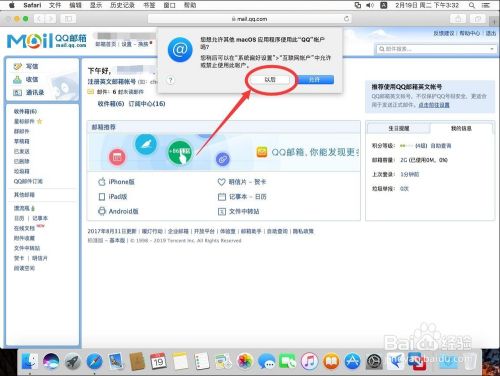Click the 订阅中心(16) link
Viewport: 500px width, 376px height.
[x=147, y=104]
